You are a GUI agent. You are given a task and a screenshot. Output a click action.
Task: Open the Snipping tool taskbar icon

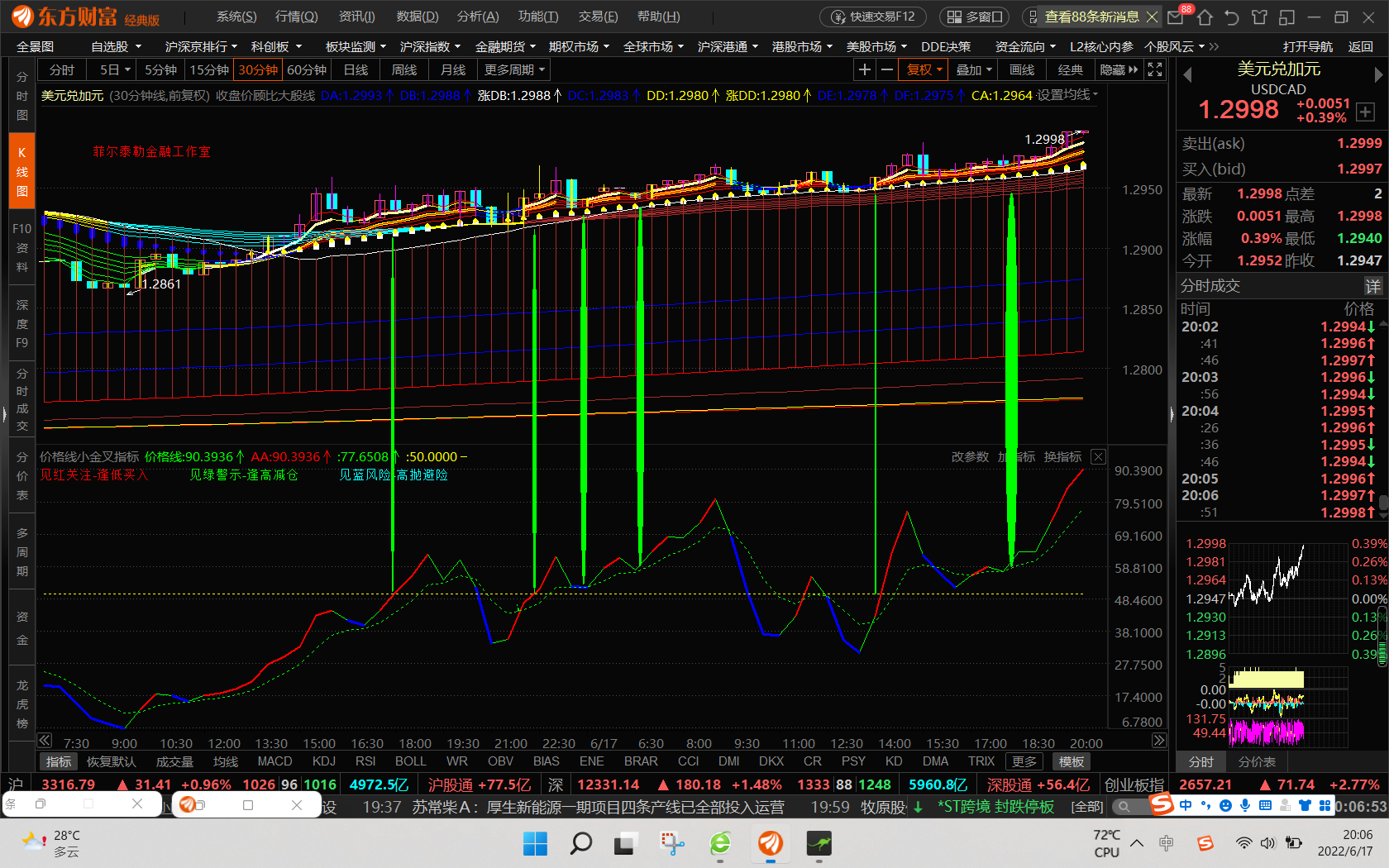pyautogui.click(x=672, y=843)
